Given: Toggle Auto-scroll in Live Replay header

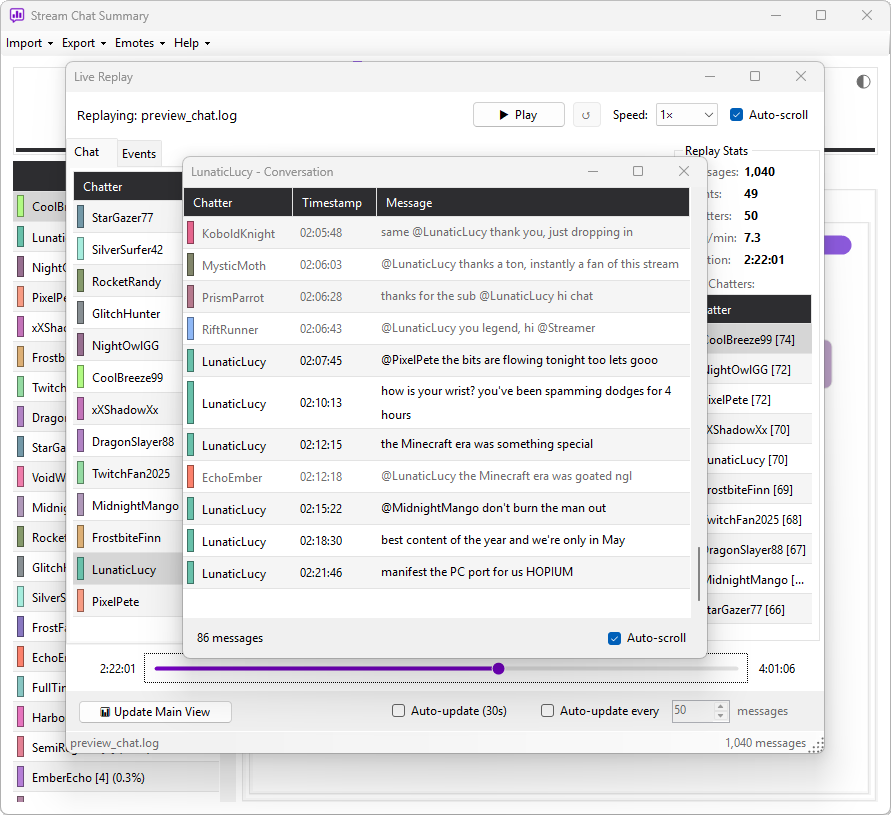Looking at the screenshot, I should click(769, 115).
